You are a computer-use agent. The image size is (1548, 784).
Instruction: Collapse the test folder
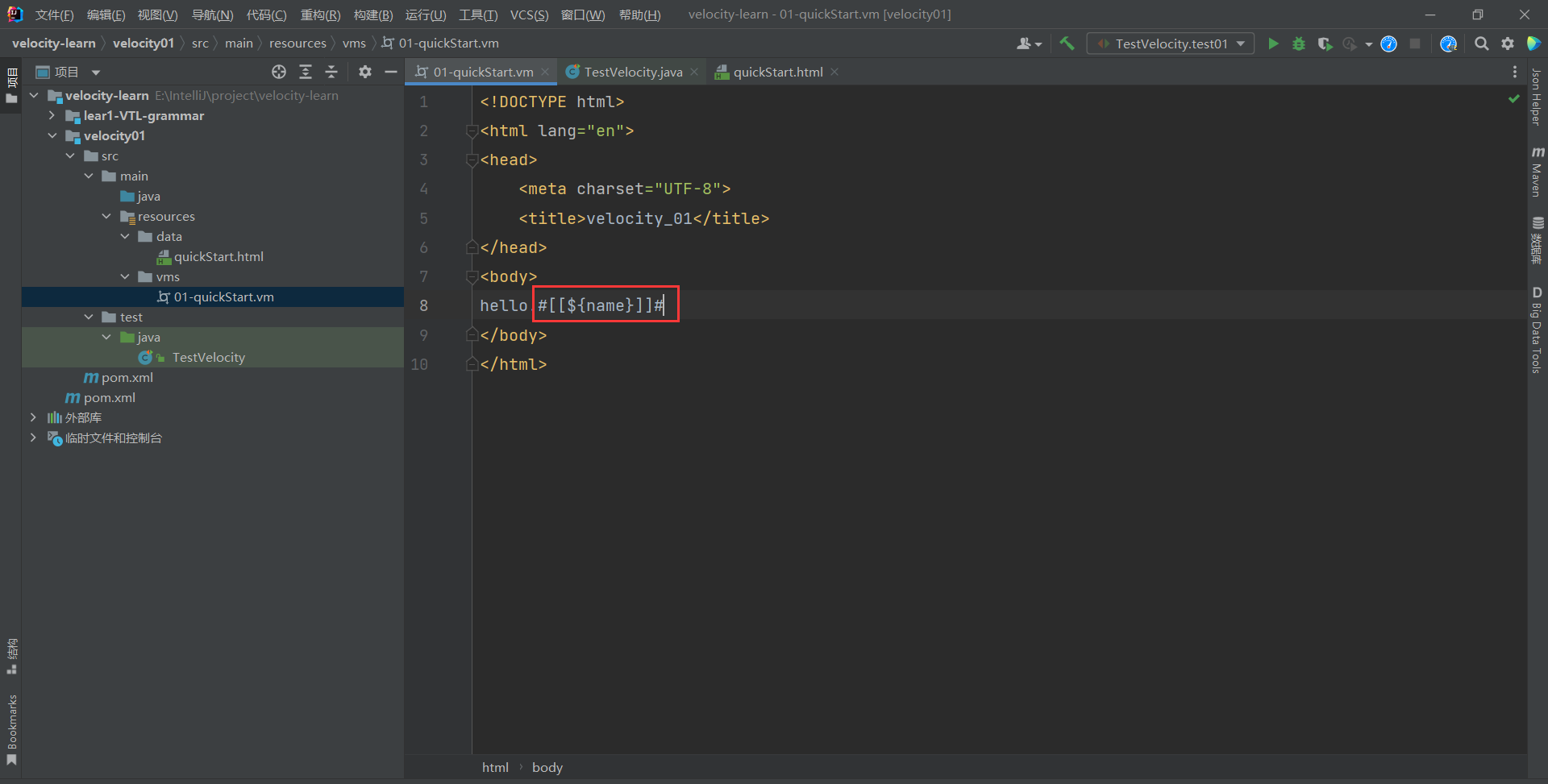point(89,317)
